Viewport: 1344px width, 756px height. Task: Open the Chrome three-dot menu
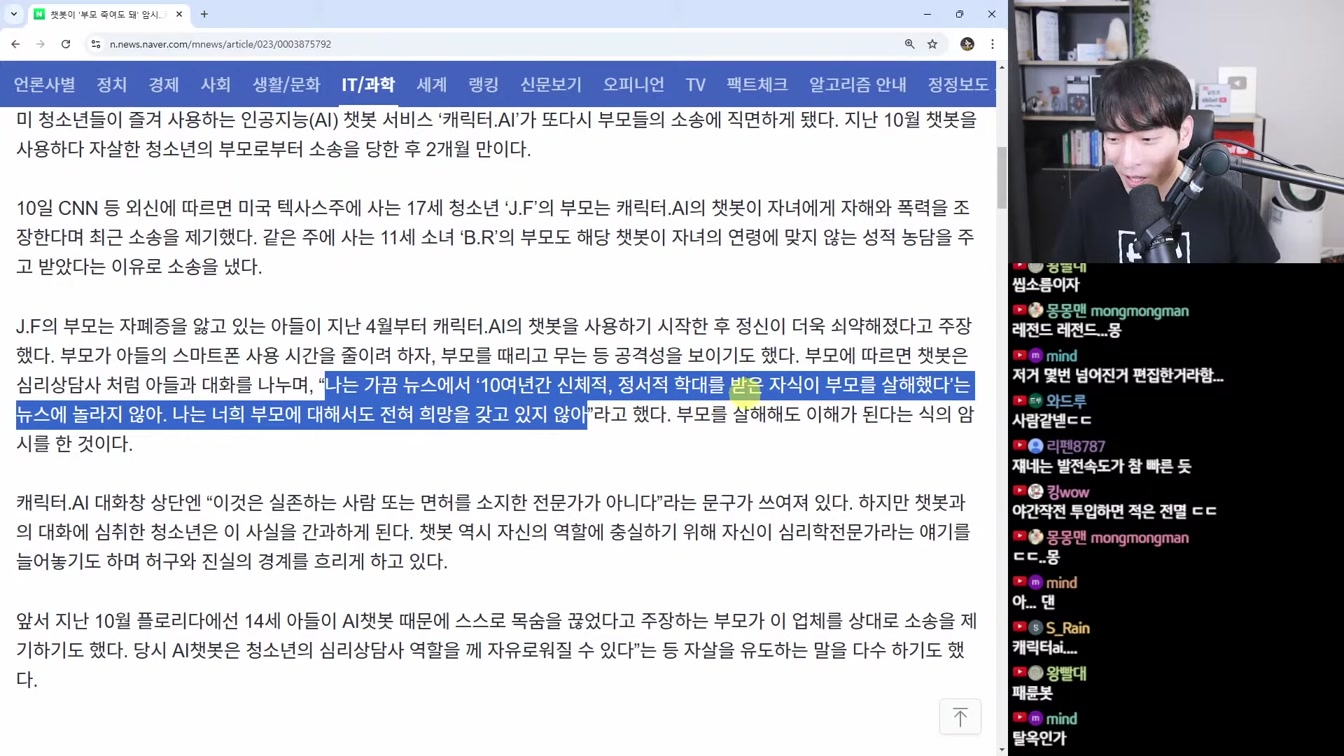992,44
